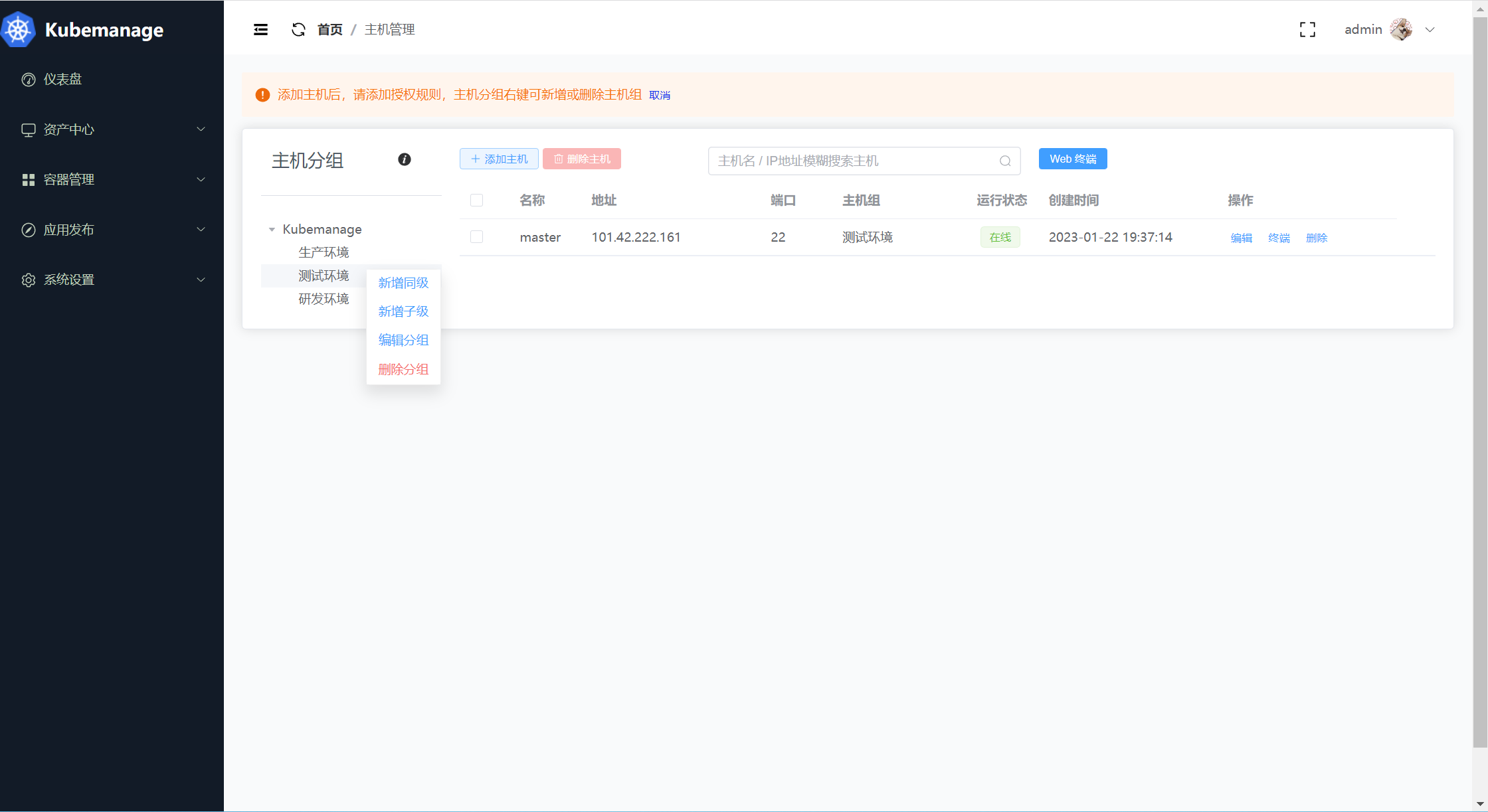This screenshot has width=1488, height=812.
Task: Toggle fullscreen mode icon
Action: click(1307, 29)
